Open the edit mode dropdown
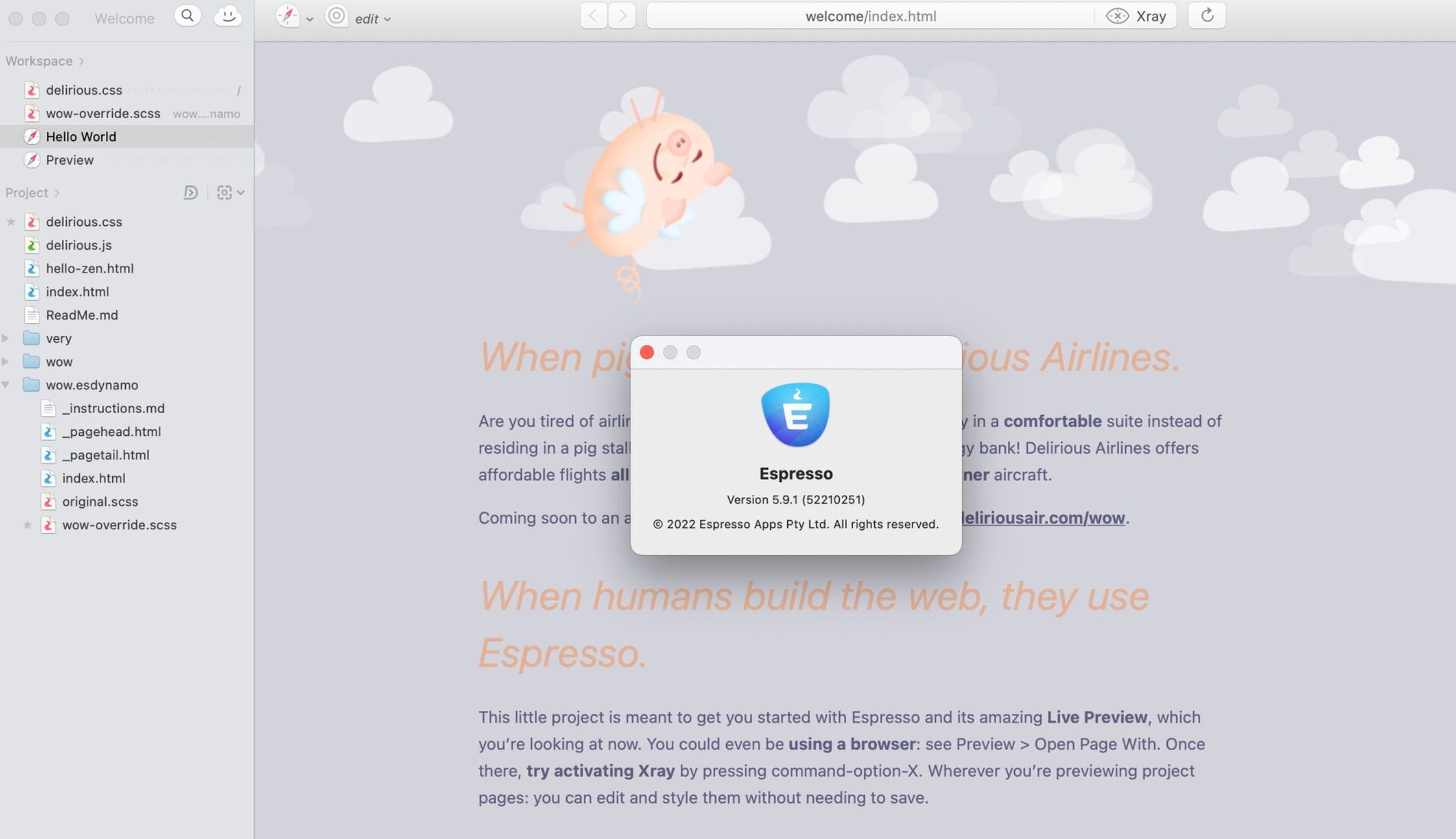The image size is (1456, 839). (x=373, y=19)
